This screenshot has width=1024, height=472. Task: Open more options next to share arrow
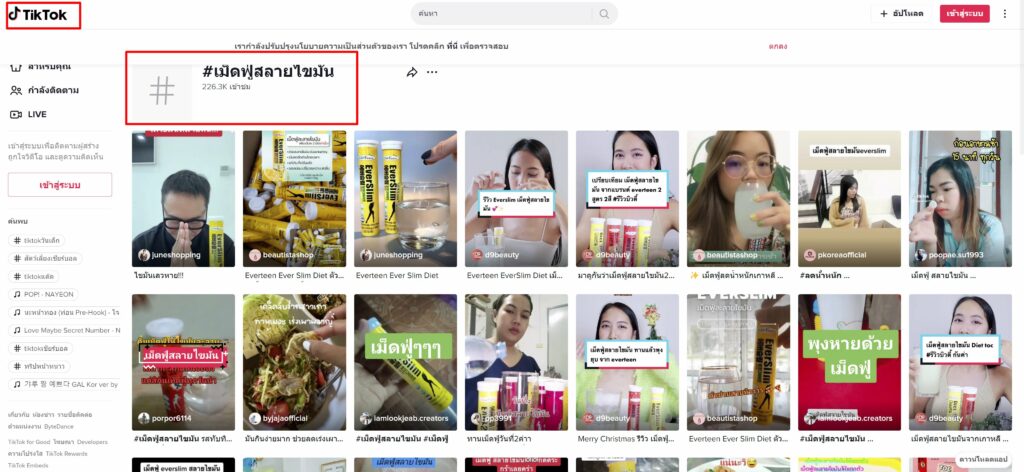pyautogui.click(x=432, y=72)
